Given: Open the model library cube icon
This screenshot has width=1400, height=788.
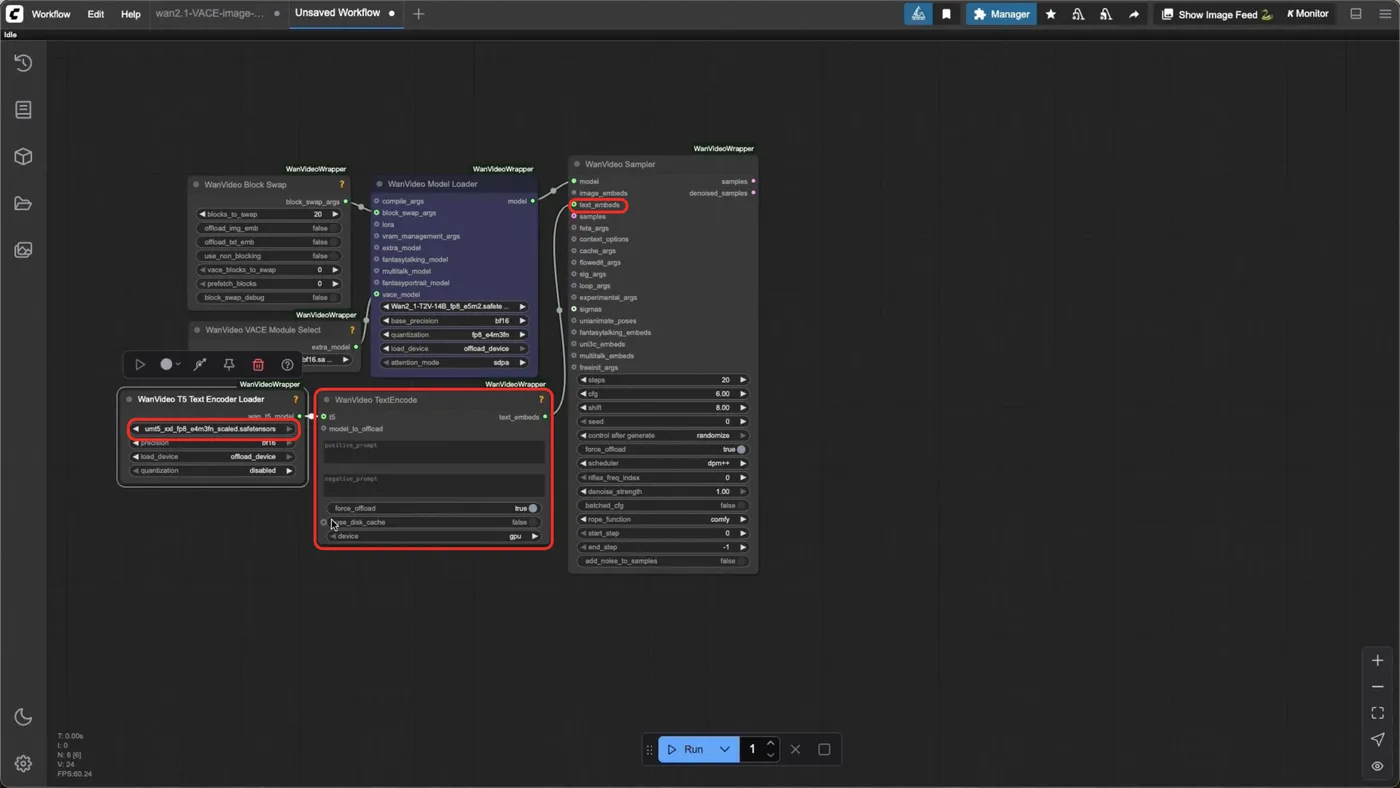Looking at the screenshot, I should pos(23,157).
